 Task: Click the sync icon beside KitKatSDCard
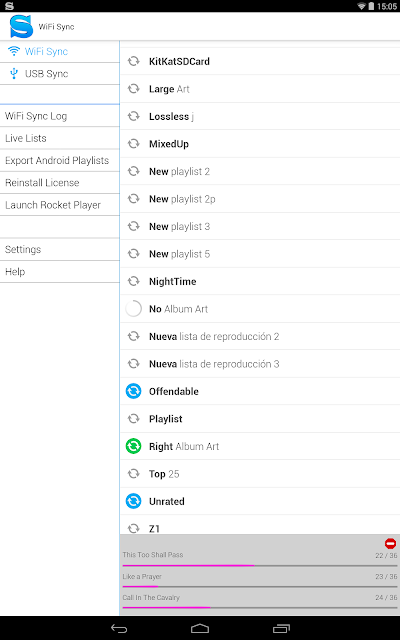click(133, 61)
